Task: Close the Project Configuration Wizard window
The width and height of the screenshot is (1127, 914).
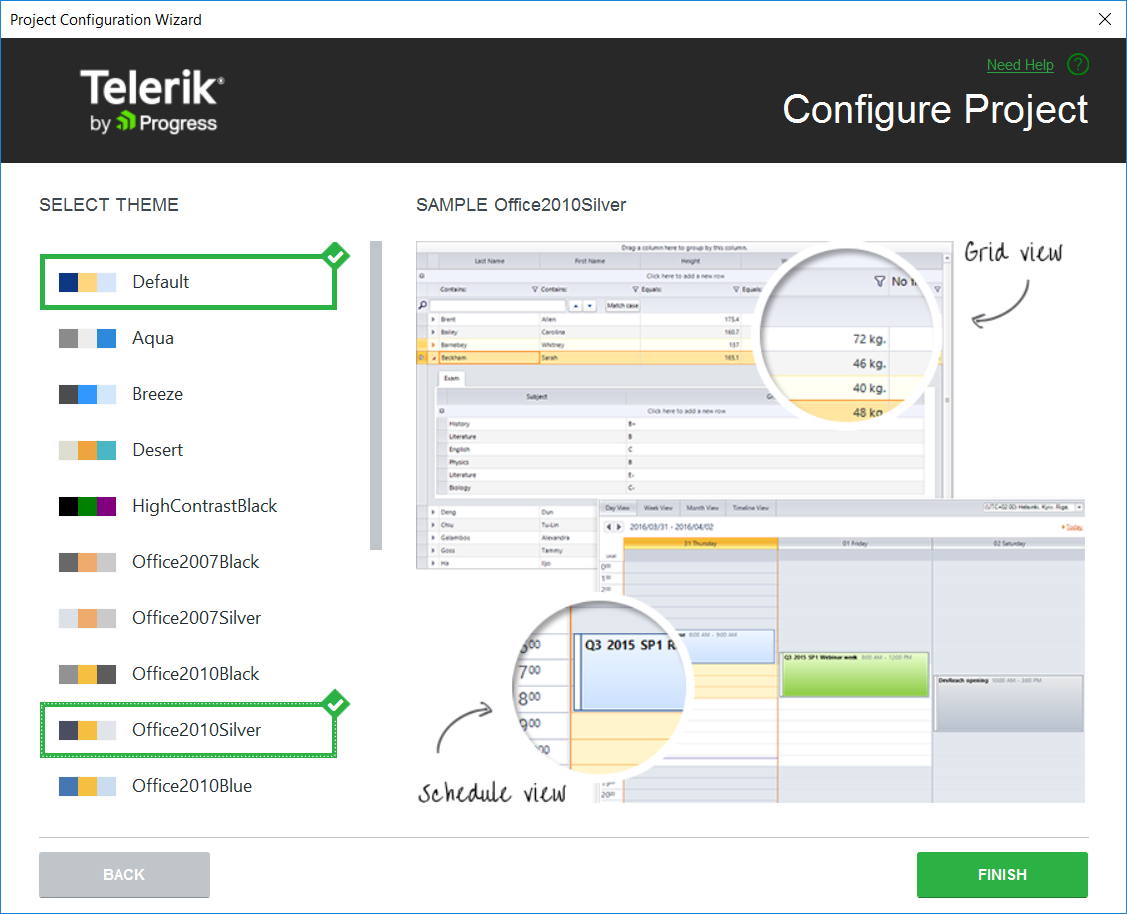Action: pyautogui.click(x=1105, y=19)
